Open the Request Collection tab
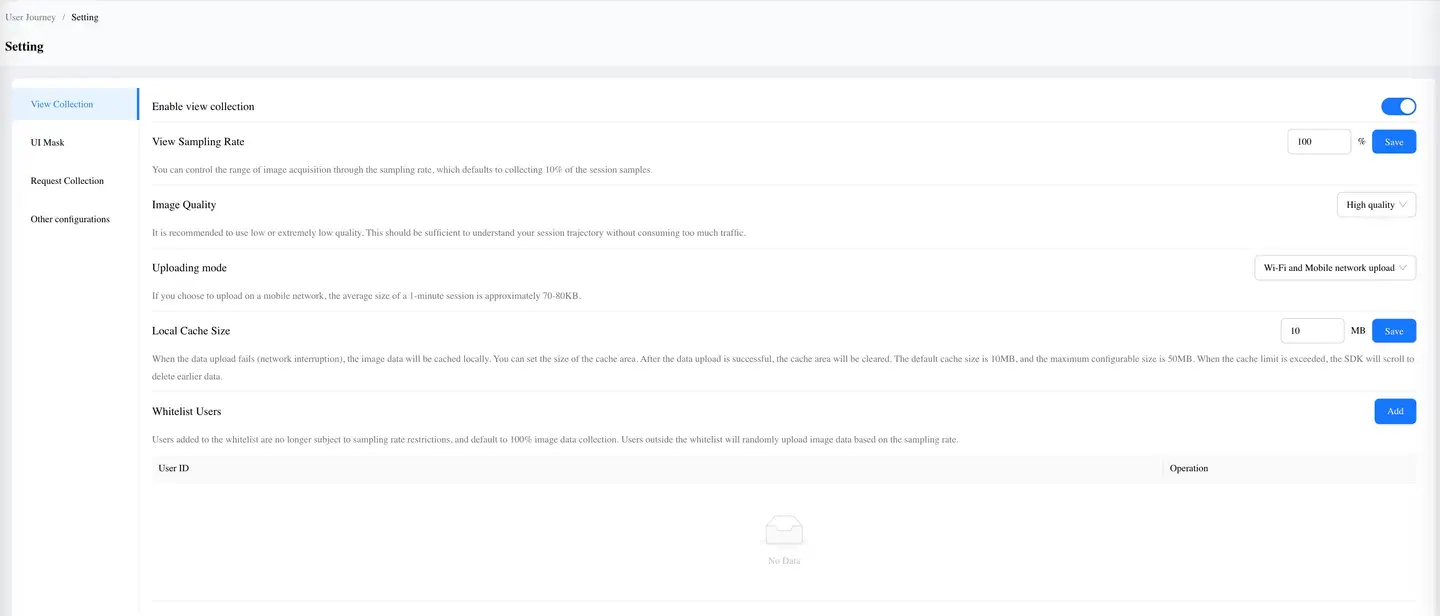1440x616 pixels. [x=67, y=181]
